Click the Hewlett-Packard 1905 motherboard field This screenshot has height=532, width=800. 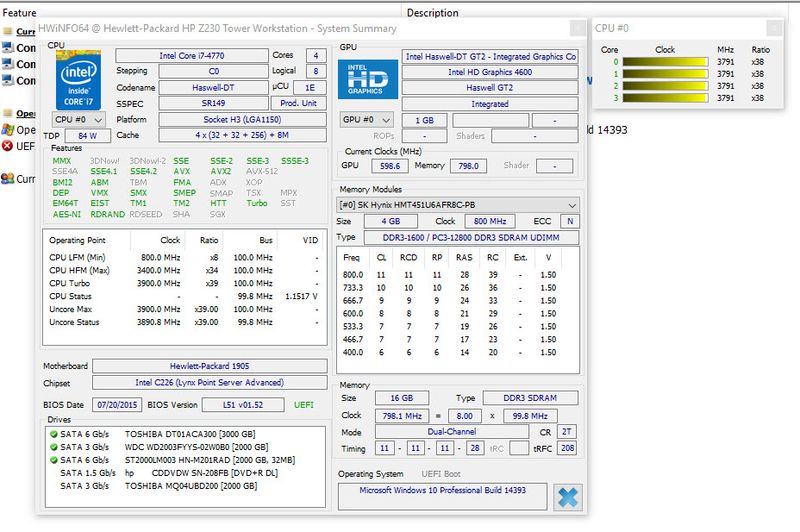click(x=210, y=366)
